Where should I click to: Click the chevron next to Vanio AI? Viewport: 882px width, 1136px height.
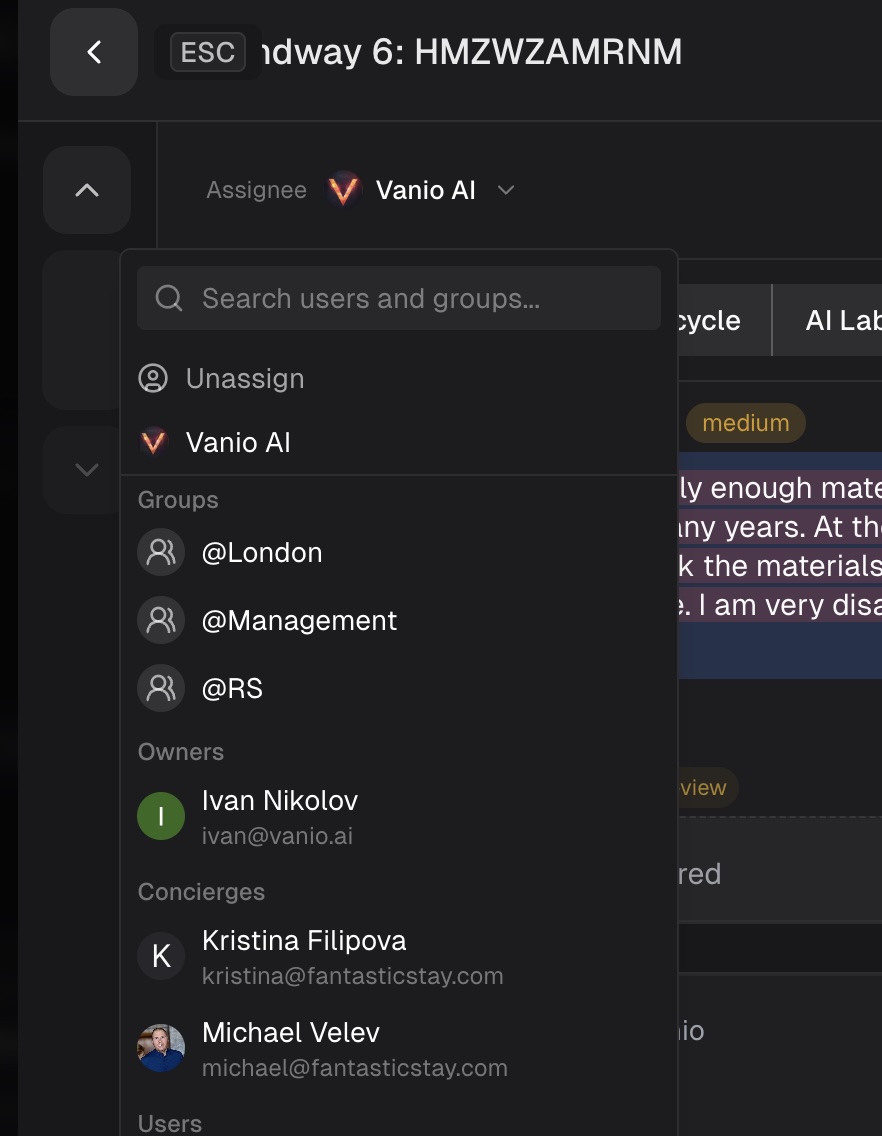506,190
